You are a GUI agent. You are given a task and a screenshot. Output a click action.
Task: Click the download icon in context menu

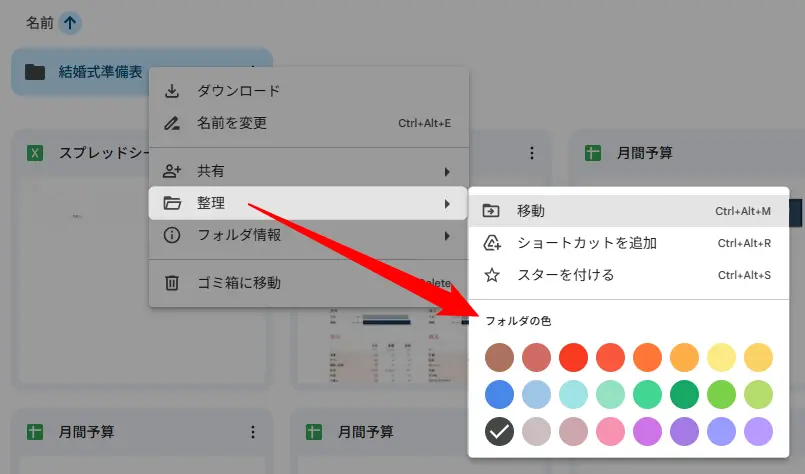click(x=172, y=91)
